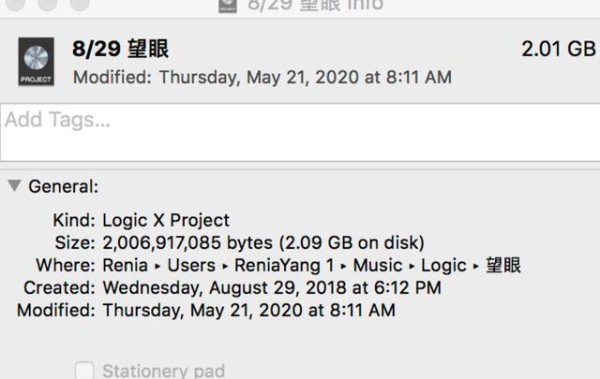
Task: Click Music in the Where path
Action: coord(377,265)
